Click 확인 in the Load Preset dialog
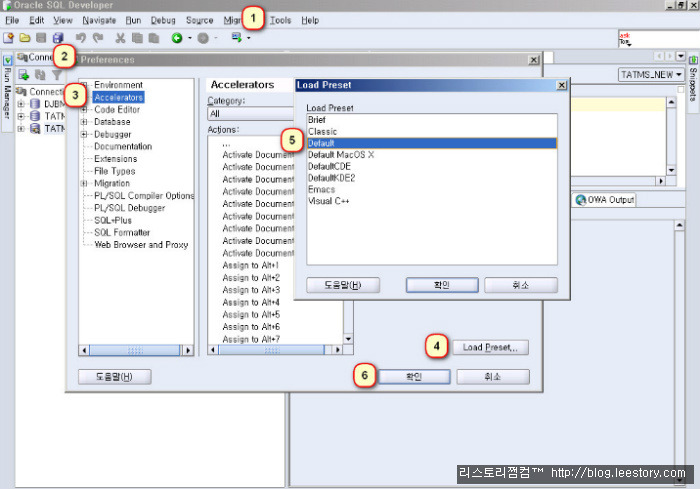 click(442, 285)
